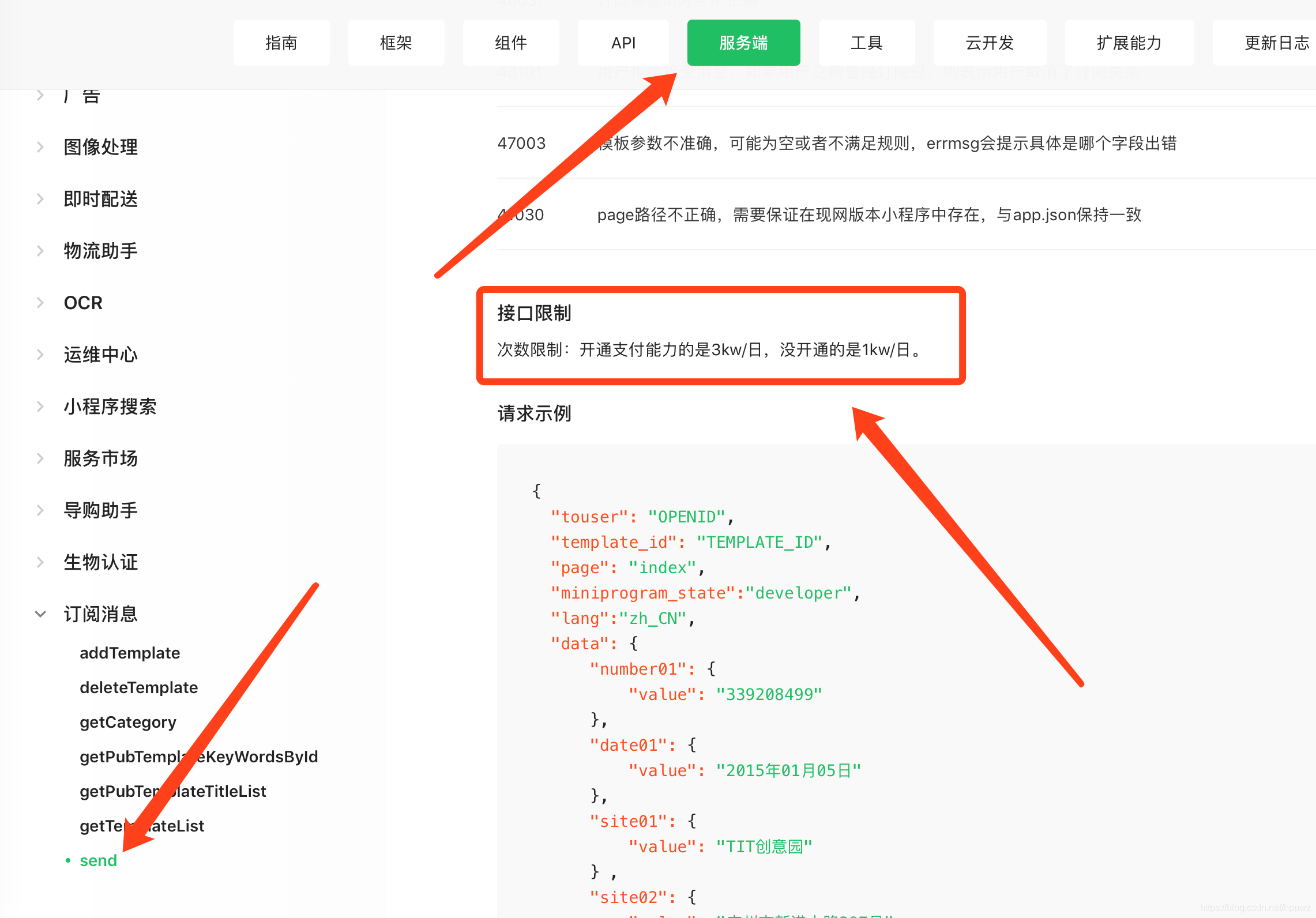The height and width of the screenshot is (918, 1316).
Task: Click the 物流助手 chevron icon
Action: [x=40, y=251]
